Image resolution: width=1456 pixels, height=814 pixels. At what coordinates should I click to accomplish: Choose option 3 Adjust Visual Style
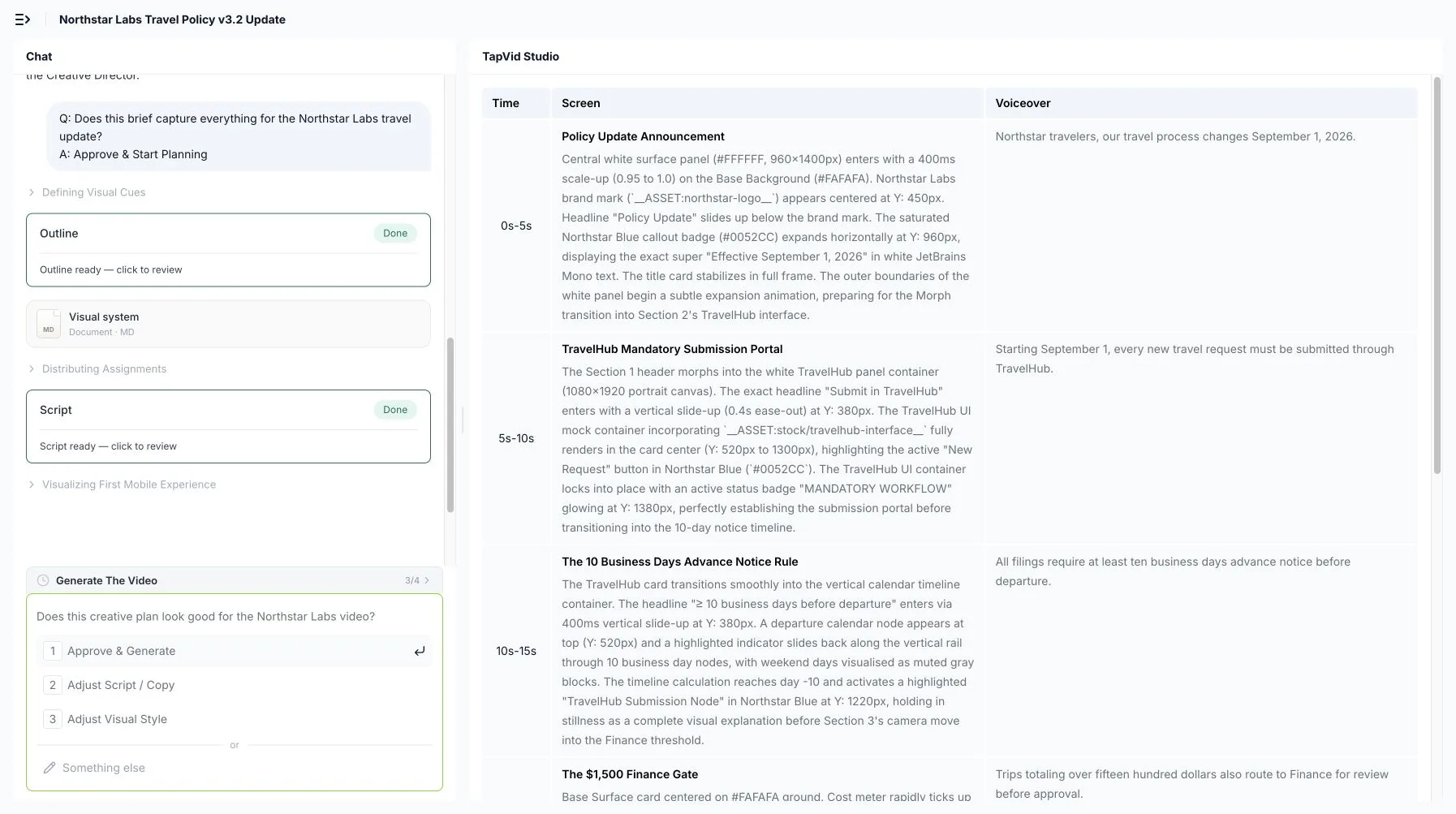[235, 719]
